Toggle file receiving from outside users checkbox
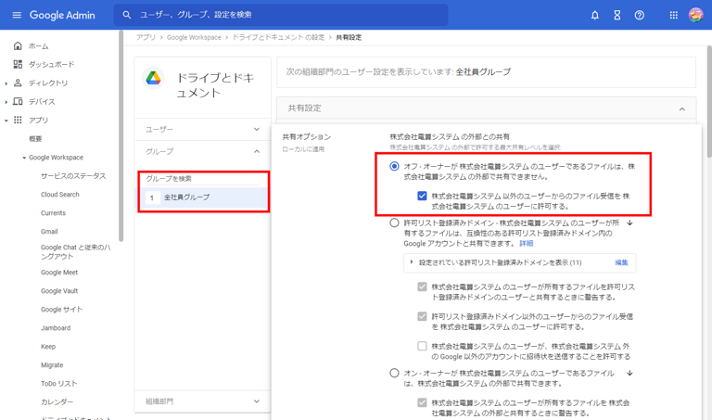 point(422,196)
